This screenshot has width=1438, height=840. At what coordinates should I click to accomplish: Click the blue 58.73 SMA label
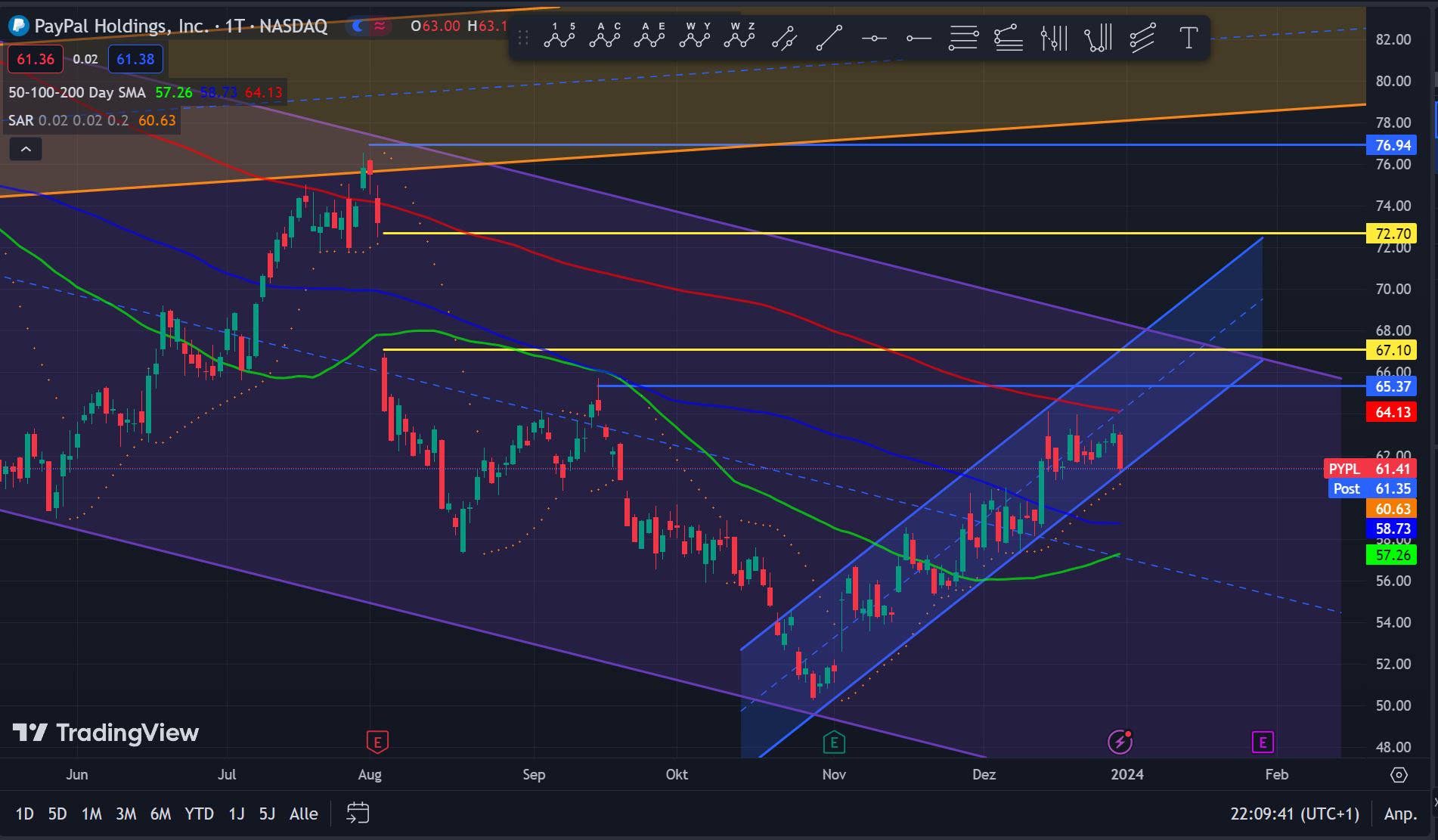coord(1392,528)
